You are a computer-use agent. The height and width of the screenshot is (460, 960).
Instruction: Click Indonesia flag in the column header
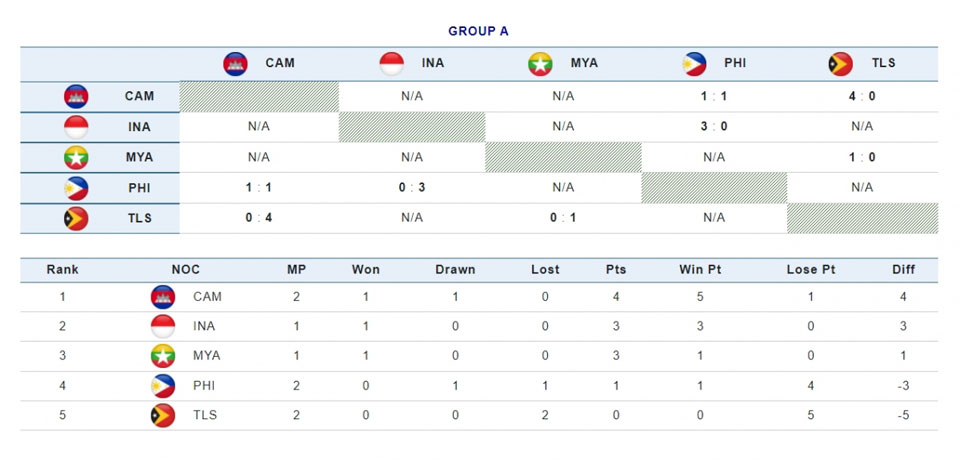[x=392, y=64]
